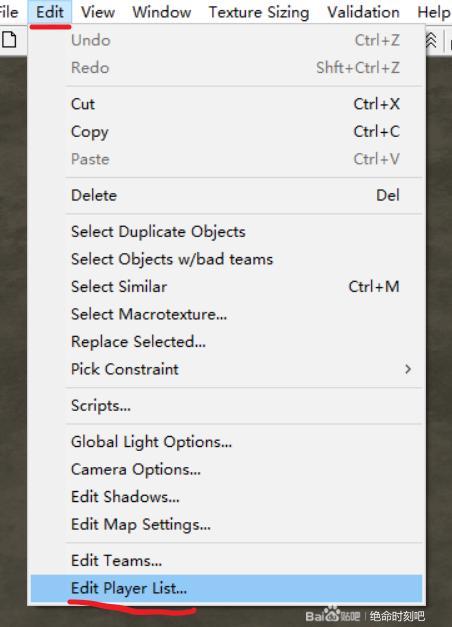Choose Replace Selected menu item
This screenshot has height=627, width=452.
pos(226,342)
